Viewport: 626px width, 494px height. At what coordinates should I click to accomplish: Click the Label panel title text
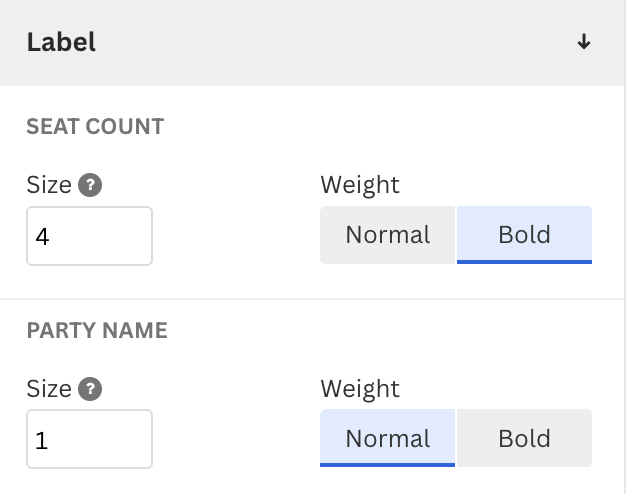pyautogui.click(x=61, y=42)
